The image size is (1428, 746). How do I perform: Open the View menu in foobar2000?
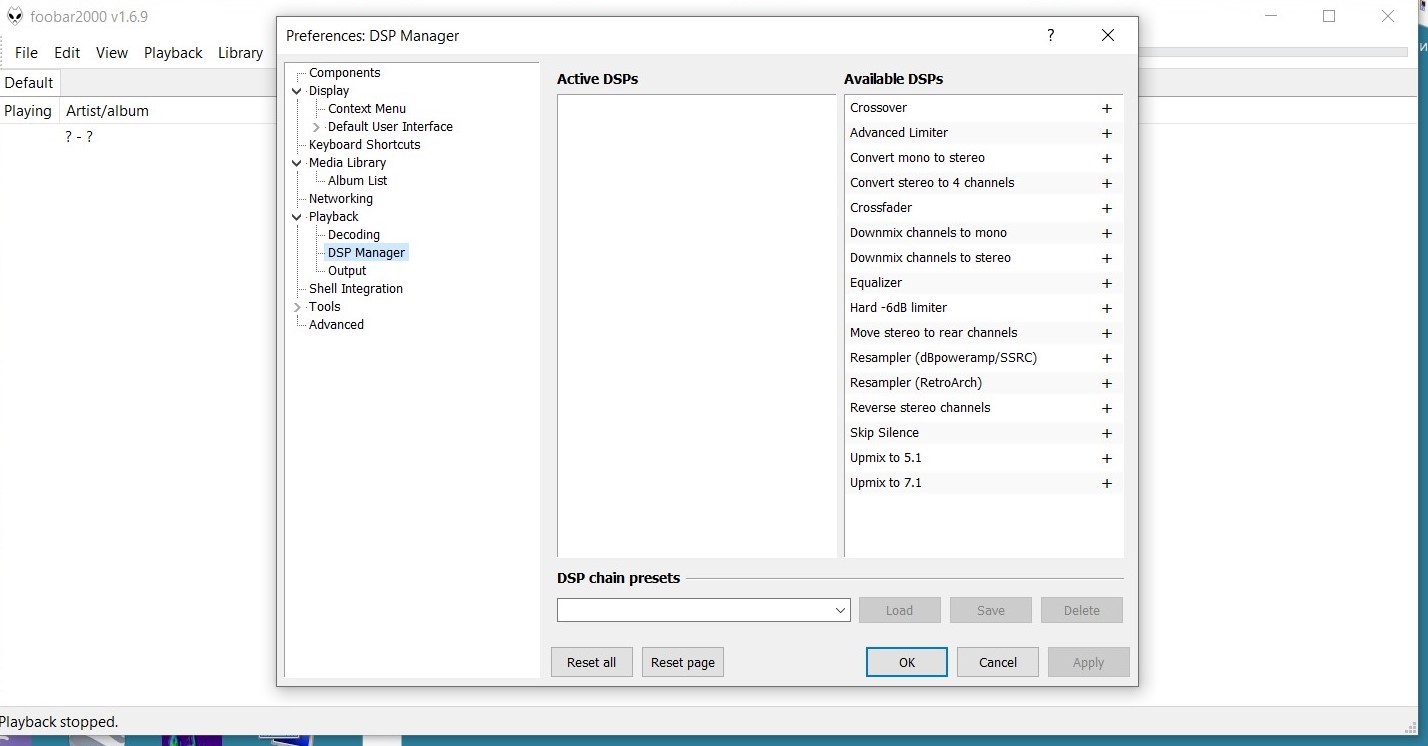[x=112, y=53]
